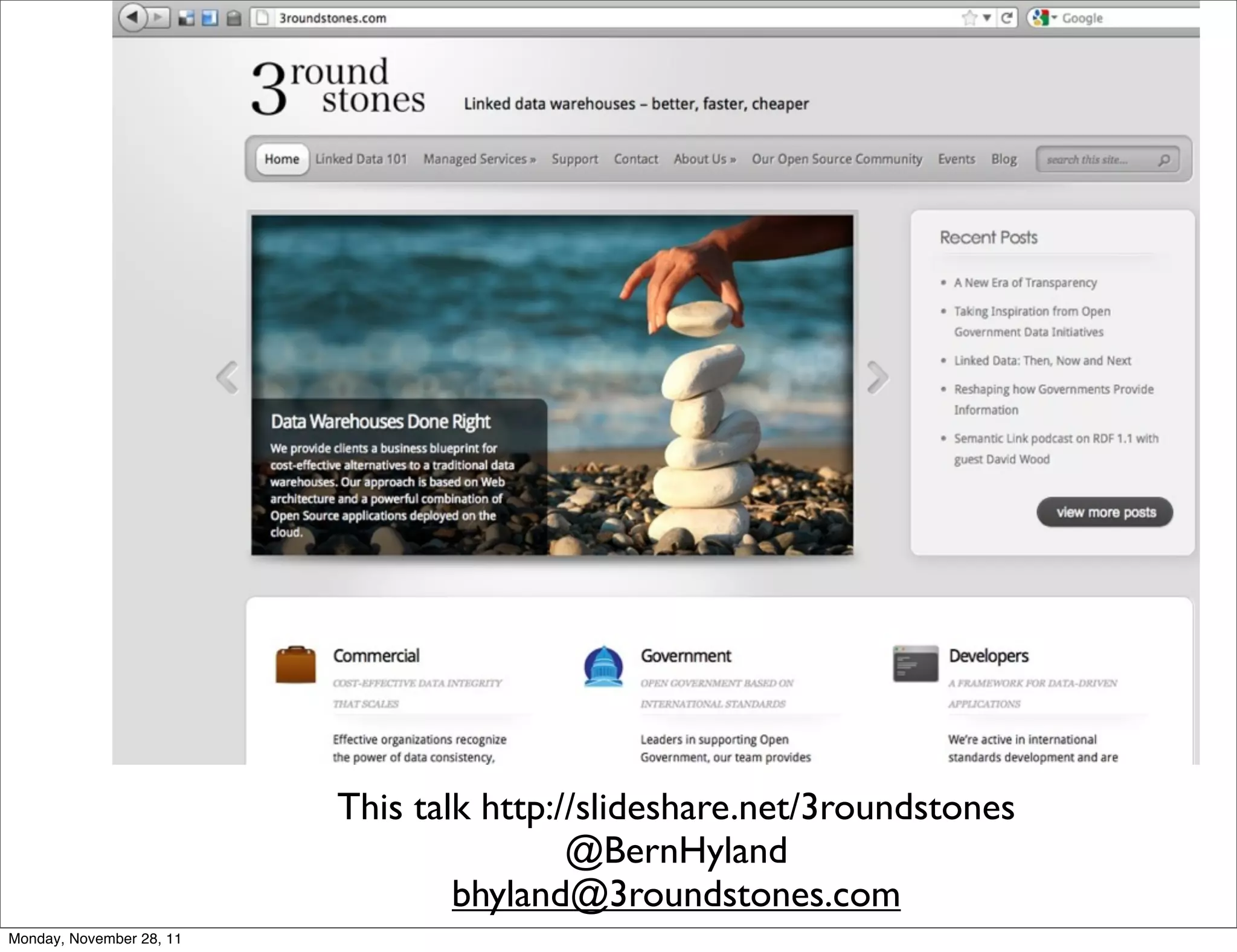Click the Recent Posts heading
Viewport: 1237px width, 952px height.
[x=988, y=237]
